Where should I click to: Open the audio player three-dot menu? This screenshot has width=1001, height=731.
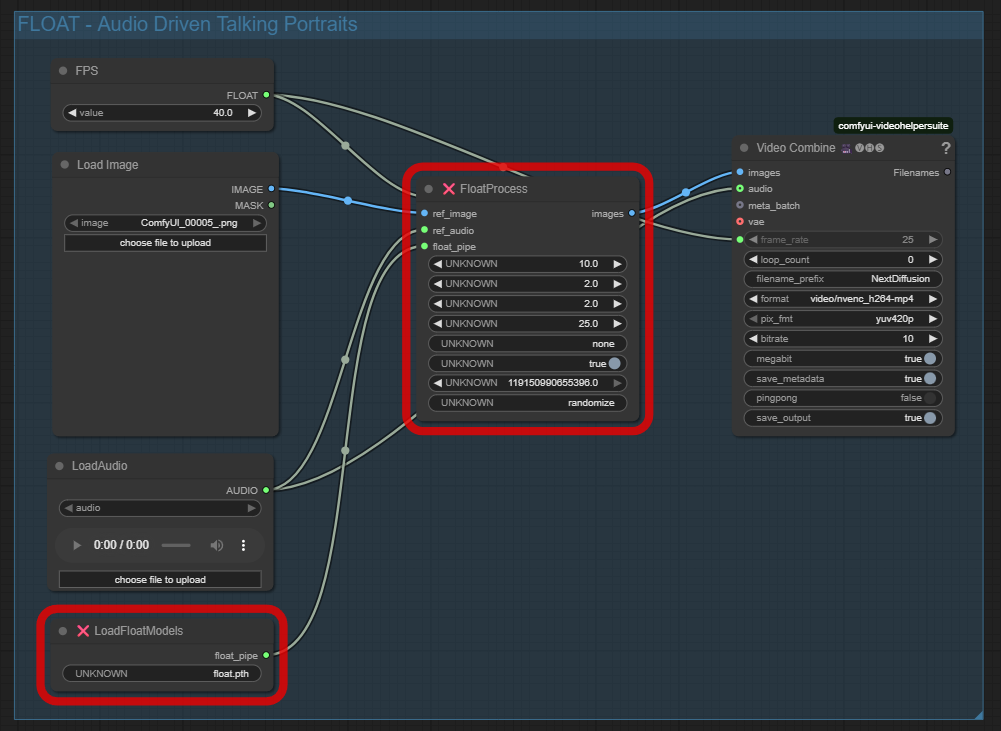coord(243,545)
